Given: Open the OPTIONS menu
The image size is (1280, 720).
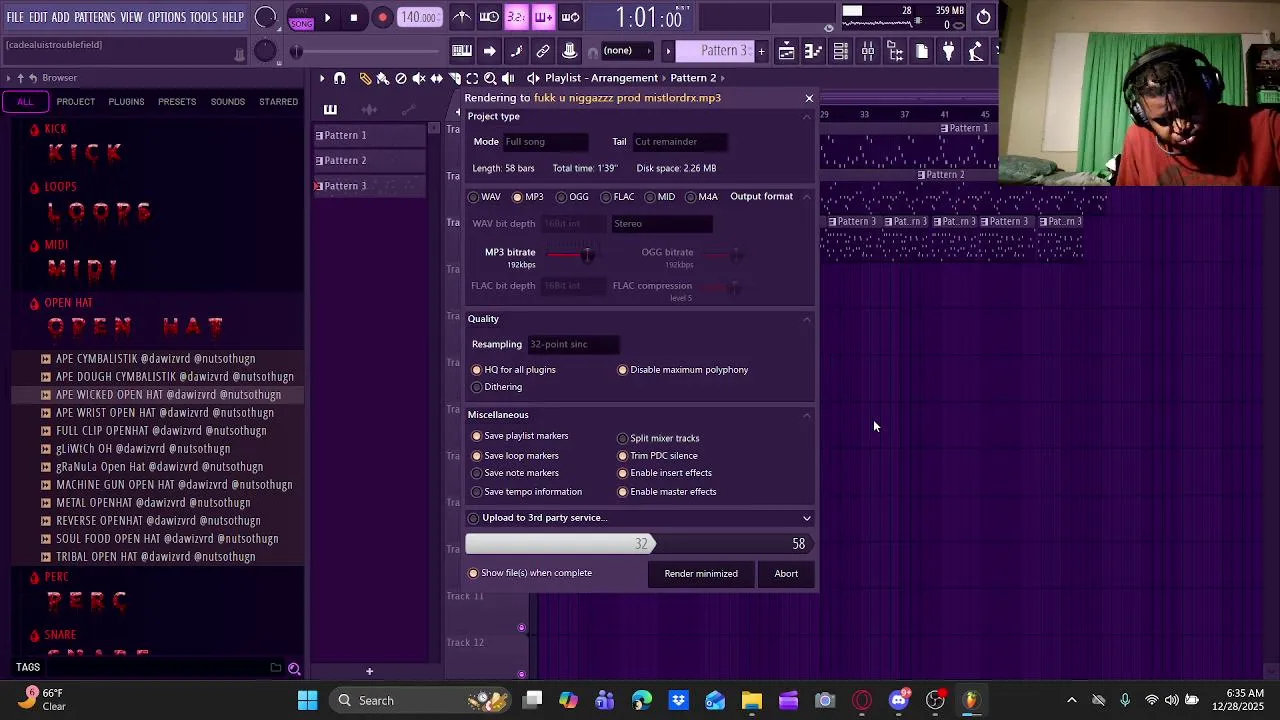Looking at the screenshot, I should tap(167, 17).
